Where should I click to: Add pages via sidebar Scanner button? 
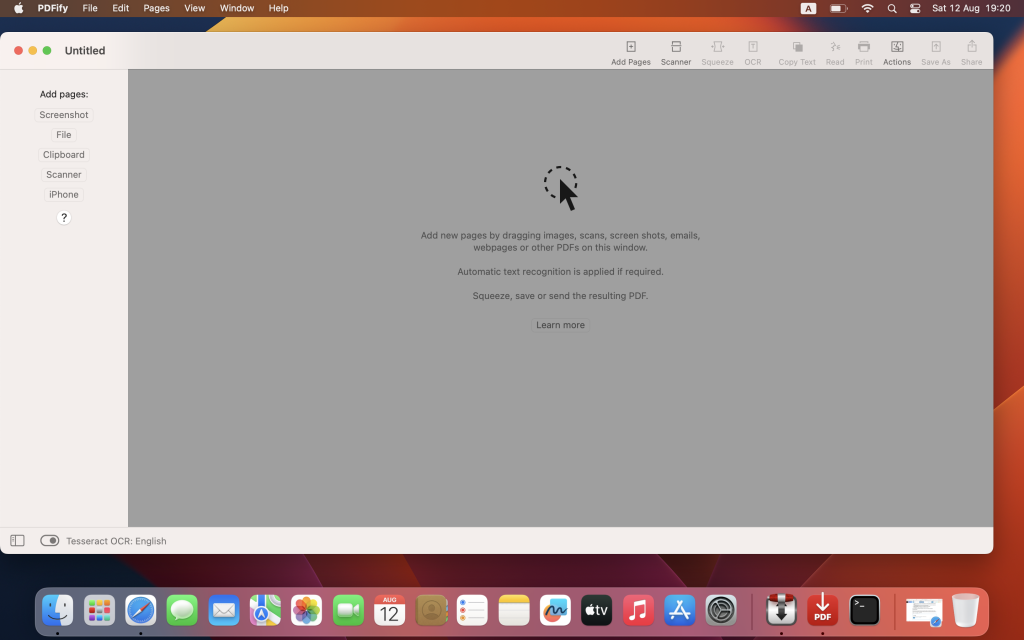click(x=63, y=174)
